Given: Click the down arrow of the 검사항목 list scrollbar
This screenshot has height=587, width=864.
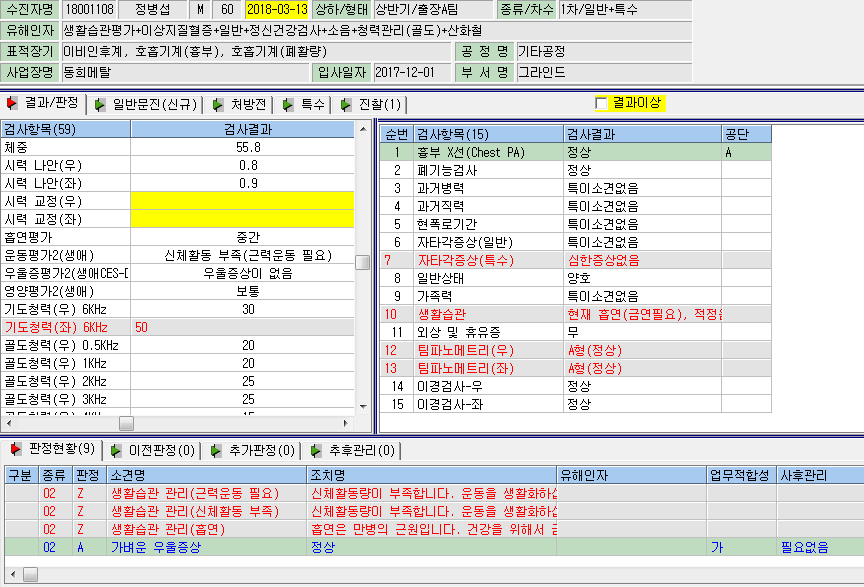Looking at the screenshot, I should 363,407.
